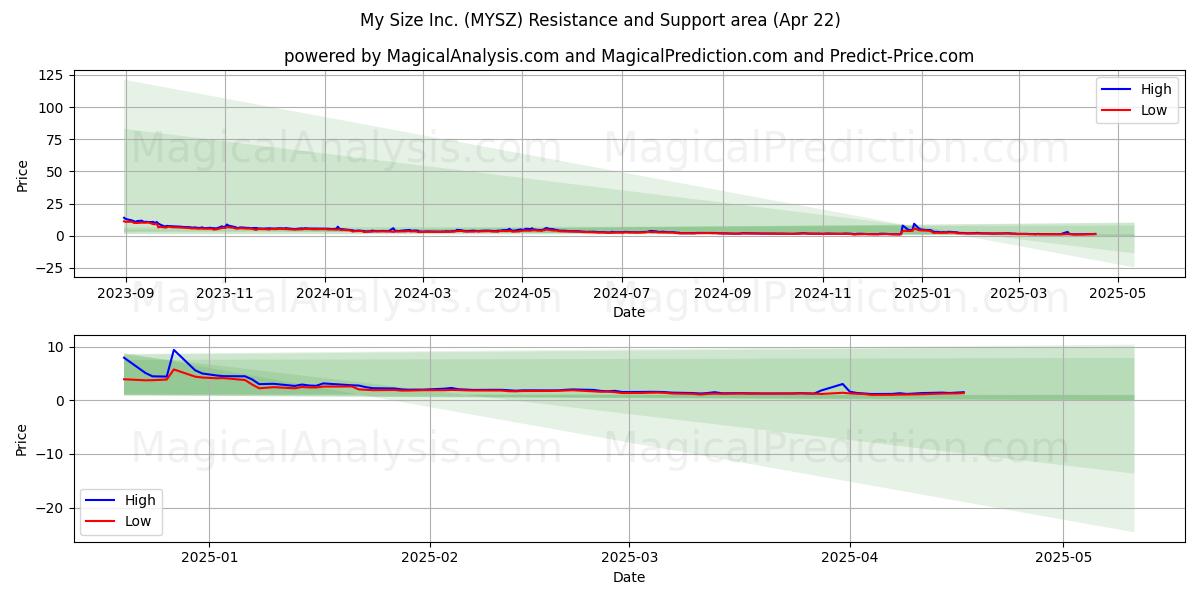
Task: Click the 'Price' y-axis label of the top chart
Action: (x=23, y=175)
